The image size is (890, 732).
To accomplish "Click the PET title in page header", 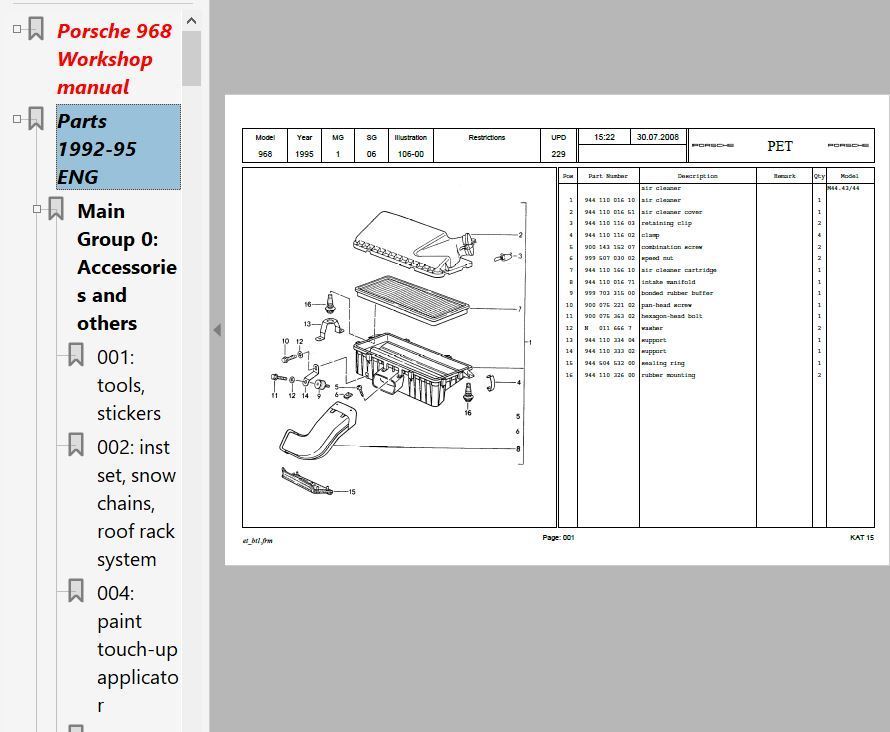I will pyautogui.click(x=779, y=146).
